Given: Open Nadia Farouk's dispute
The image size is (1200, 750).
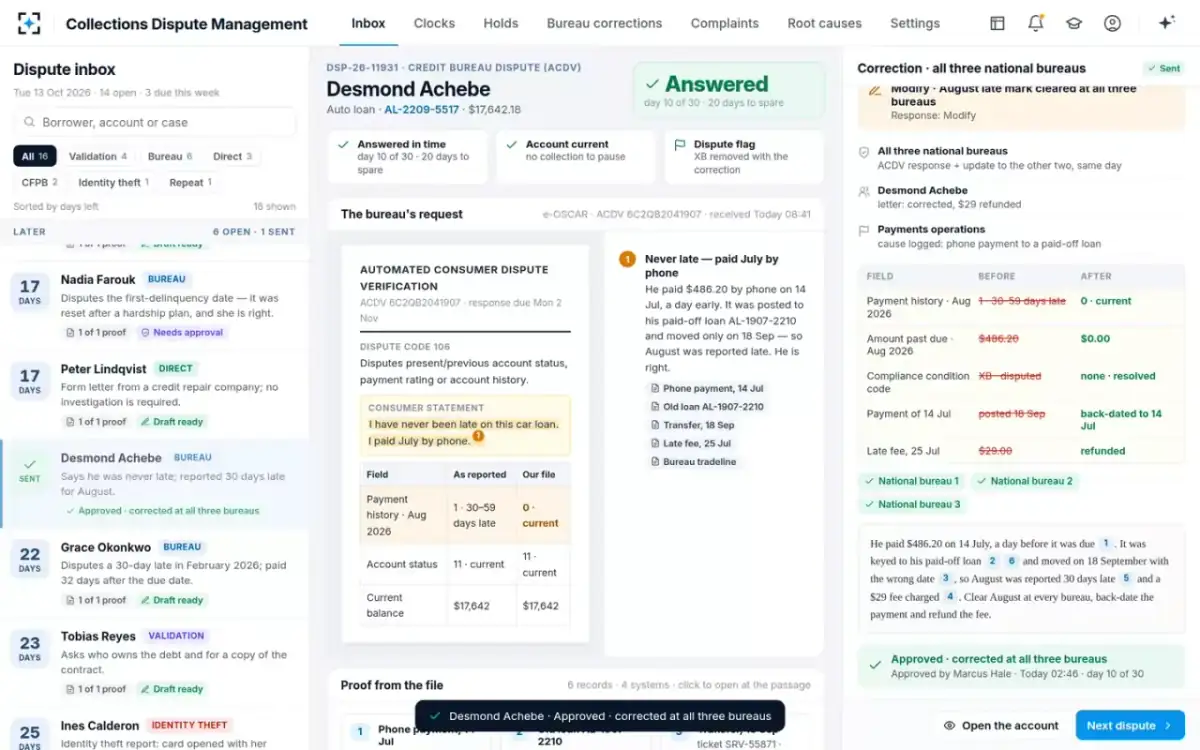Looking at the screenshot, I should click(155, 306).
